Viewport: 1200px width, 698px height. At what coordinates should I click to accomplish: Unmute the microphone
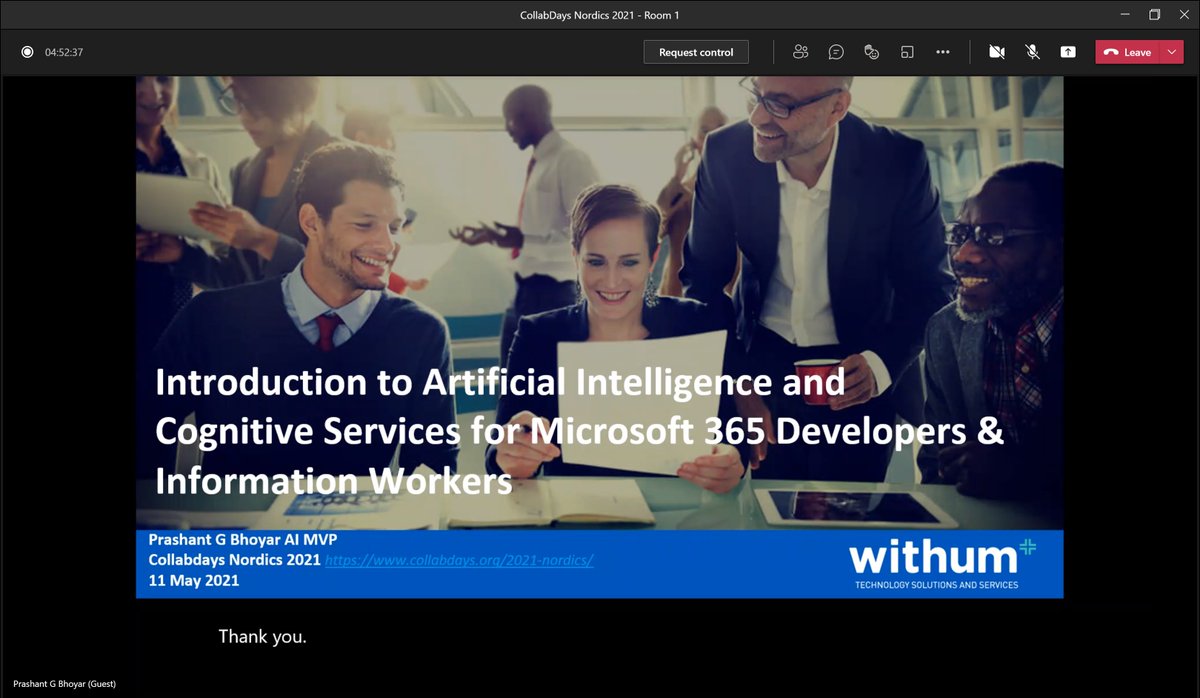pyautogui.click(x=1032, y=52)
